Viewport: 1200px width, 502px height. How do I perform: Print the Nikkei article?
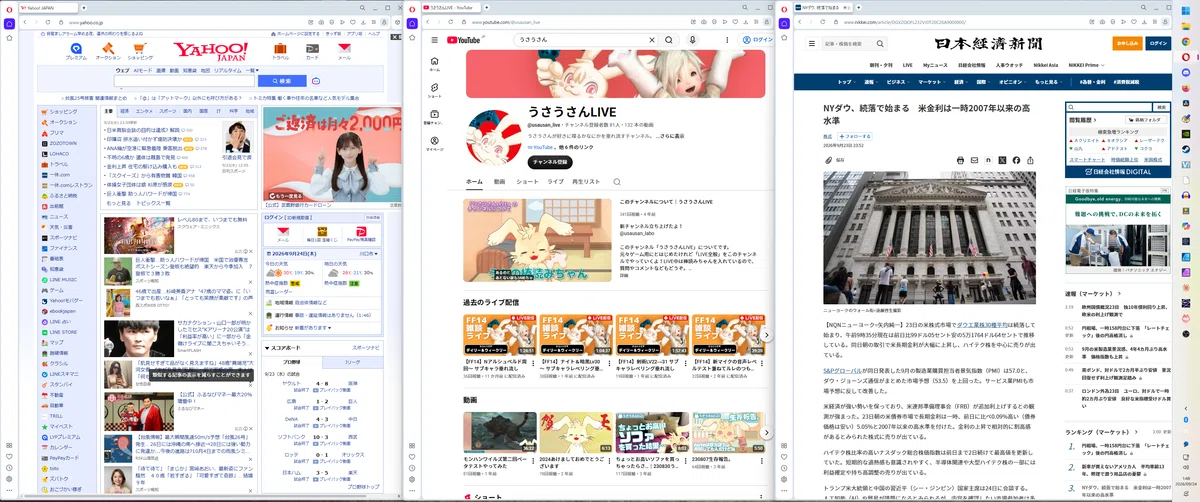960,160
